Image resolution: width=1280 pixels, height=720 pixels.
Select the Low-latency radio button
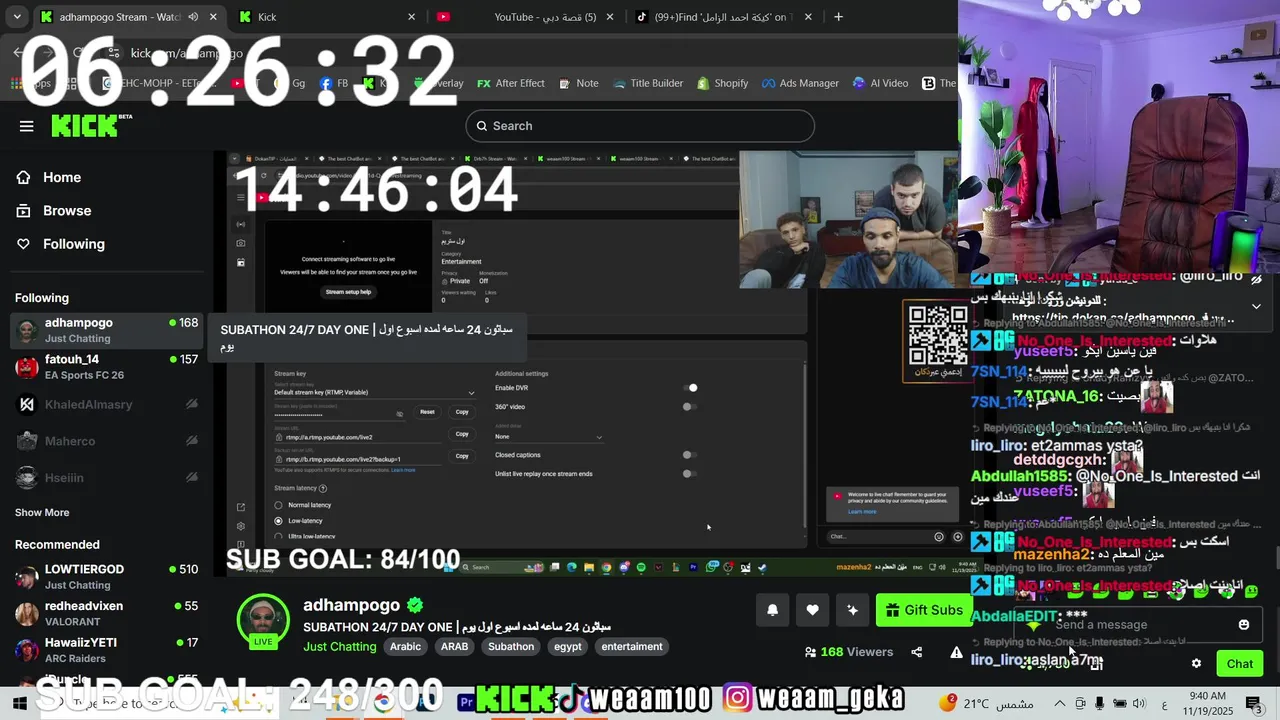click(x=279, y=521)
